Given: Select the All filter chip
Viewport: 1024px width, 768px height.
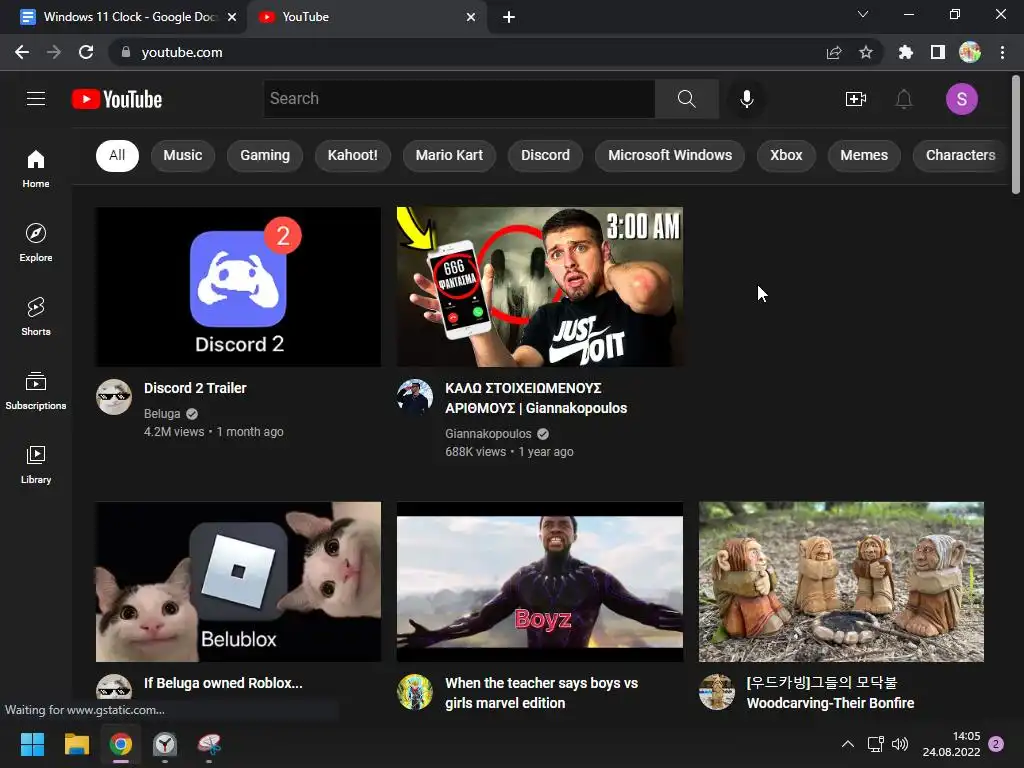Looking at the screenshot, I should tap(117, 155).
